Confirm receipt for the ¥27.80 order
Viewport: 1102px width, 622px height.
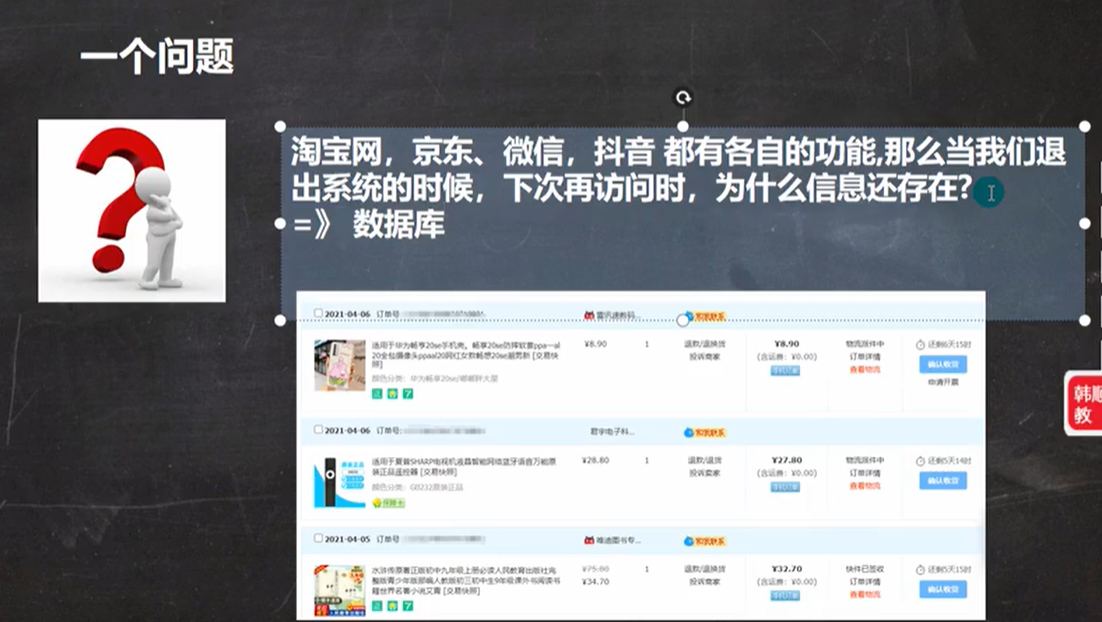942,481
